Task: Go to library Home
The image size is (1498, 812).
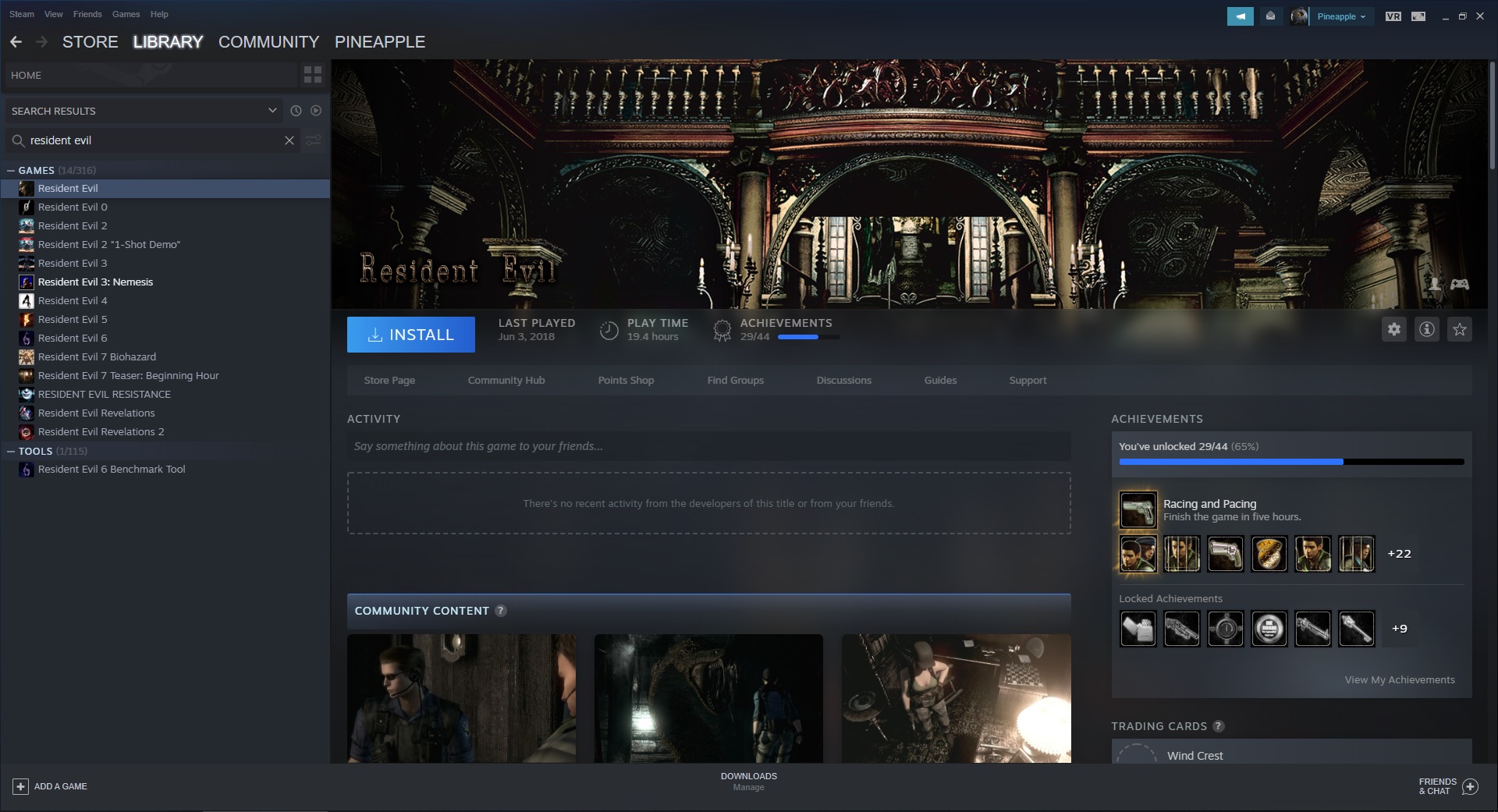Action: (151, 75)
